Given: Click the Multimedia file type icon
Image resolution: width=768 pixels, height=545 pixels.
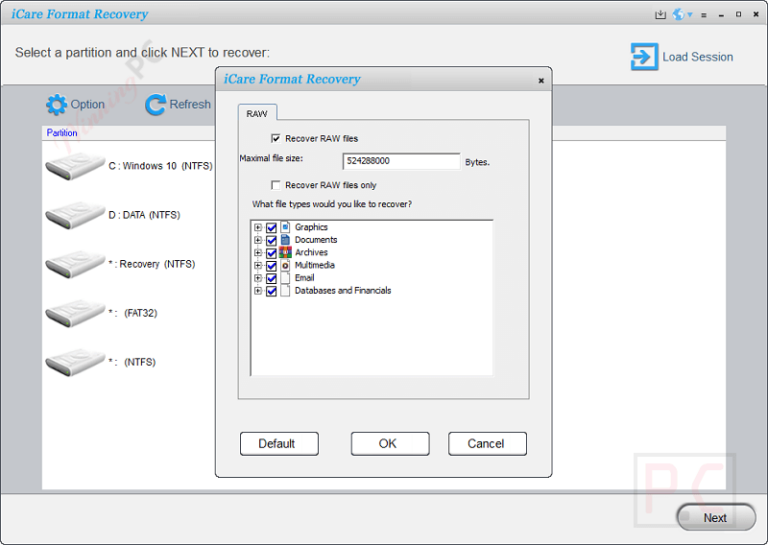Looking at the screenshot, I should (285, 265).
